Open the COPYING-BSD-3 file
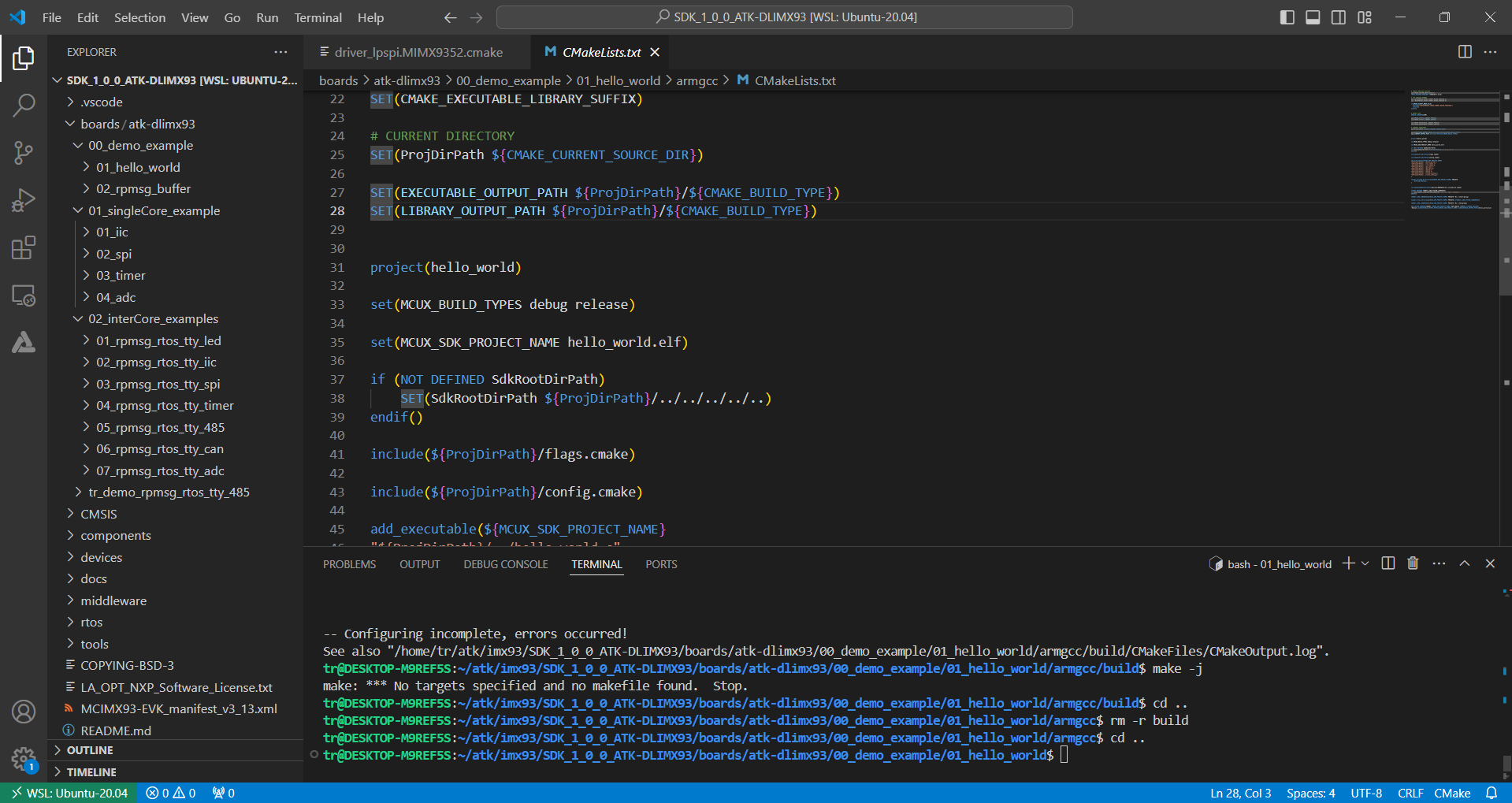Screen dimensions: 1512x803 (x=175, y=666)
